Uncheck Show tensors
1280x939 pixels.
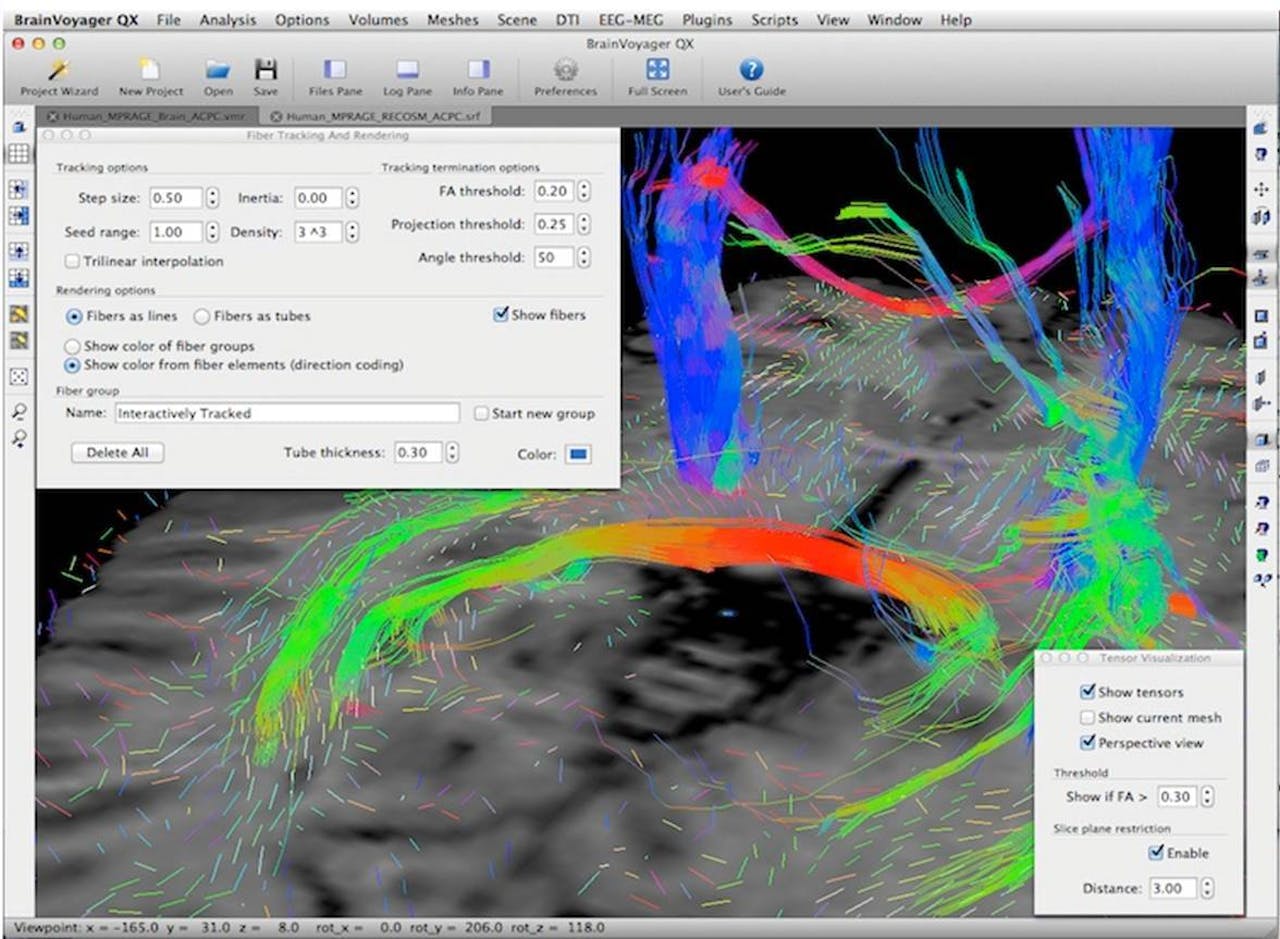pyautogui.click(x=1088, y=691)
